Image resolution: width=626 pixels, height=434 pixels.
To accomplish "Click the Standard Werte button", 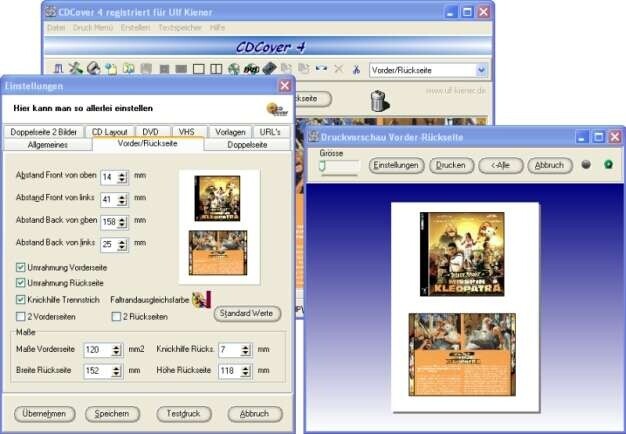I will coord(247,313).
